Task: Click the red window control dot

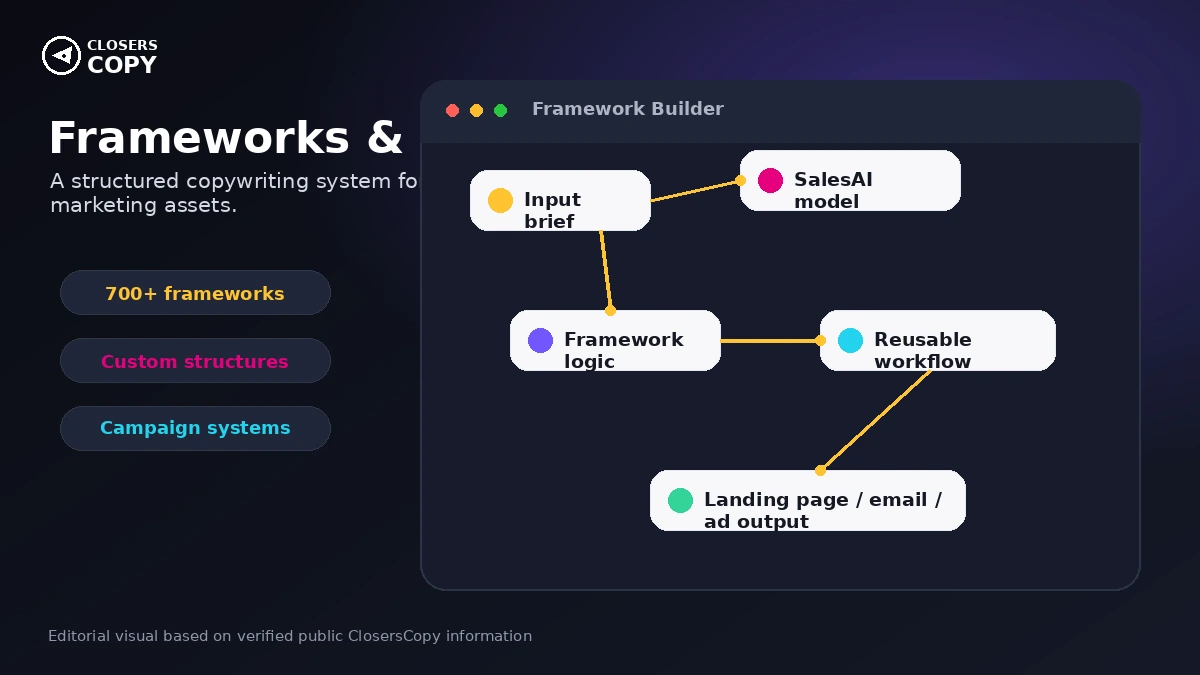Action: pos(452,110)
